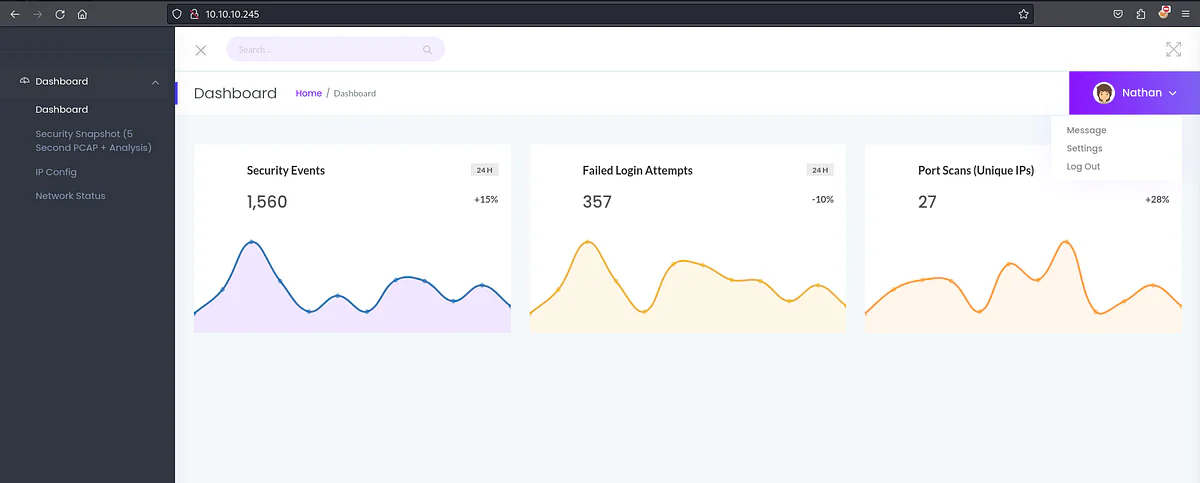
Task: Click the Failed Login Attempts orange chart
Action: (687, 285)
